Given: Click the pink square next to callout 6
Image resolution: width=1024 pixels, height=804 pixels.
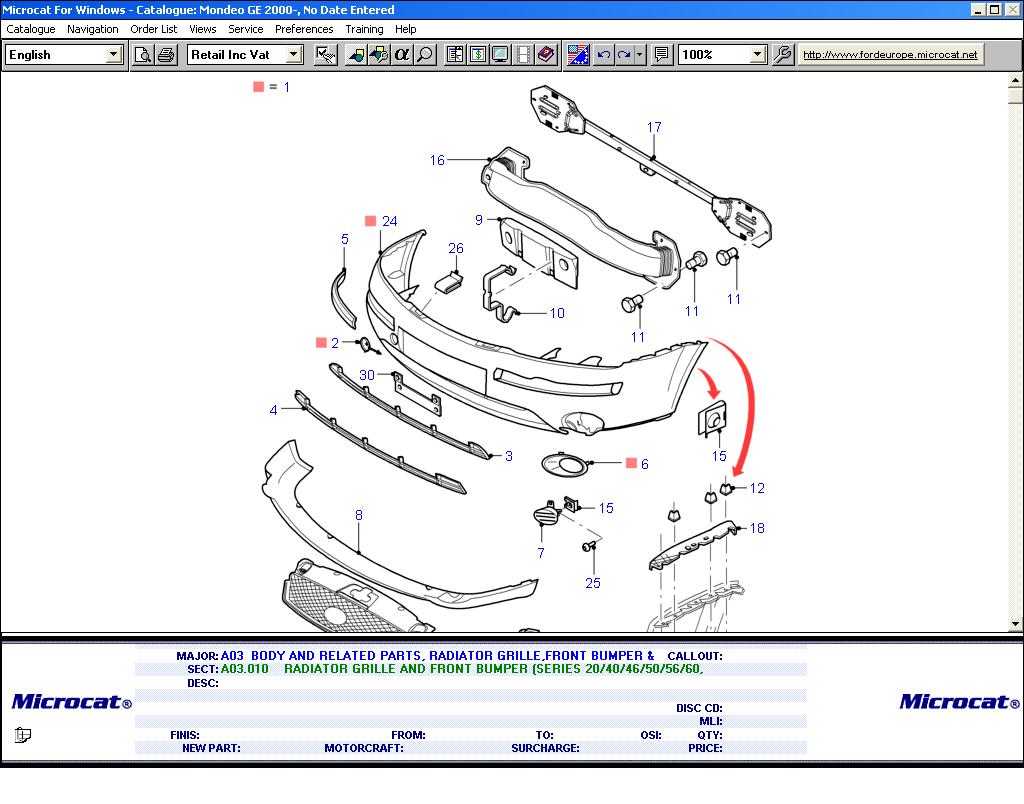Looking at the screenshot, I should pos(631,463).
